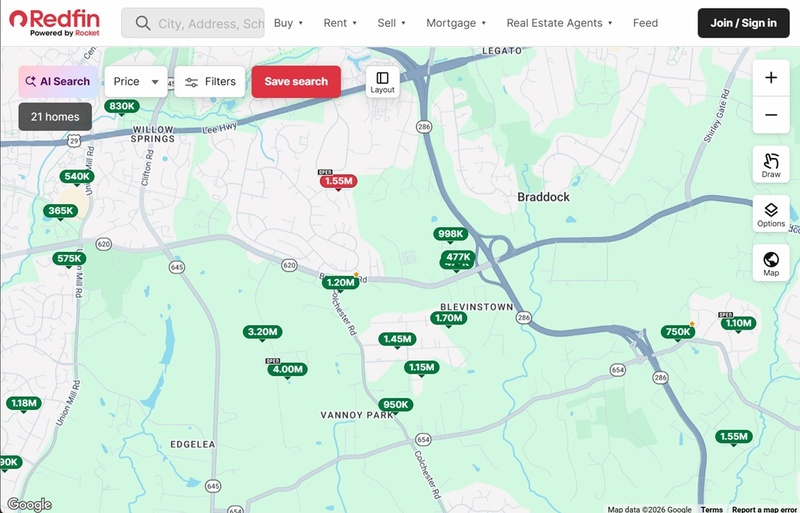The width and height of the screenshot is (800, 513).
Task: Click the Join / Sign in button
Action: 743,23
